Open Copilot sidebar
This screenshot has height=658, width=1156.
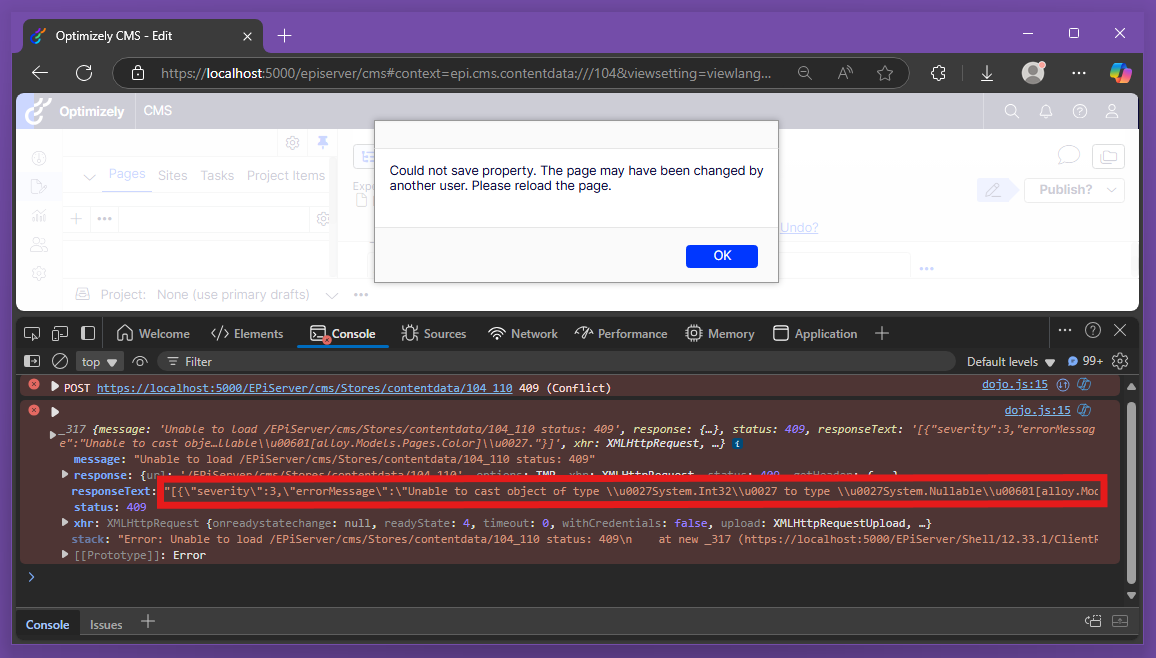tap(1120, 72)
